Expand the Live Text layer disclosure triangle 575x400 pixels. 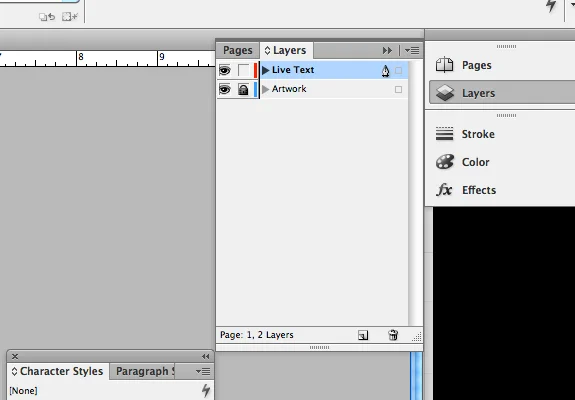pyautogui.click(x=266, y=70)
